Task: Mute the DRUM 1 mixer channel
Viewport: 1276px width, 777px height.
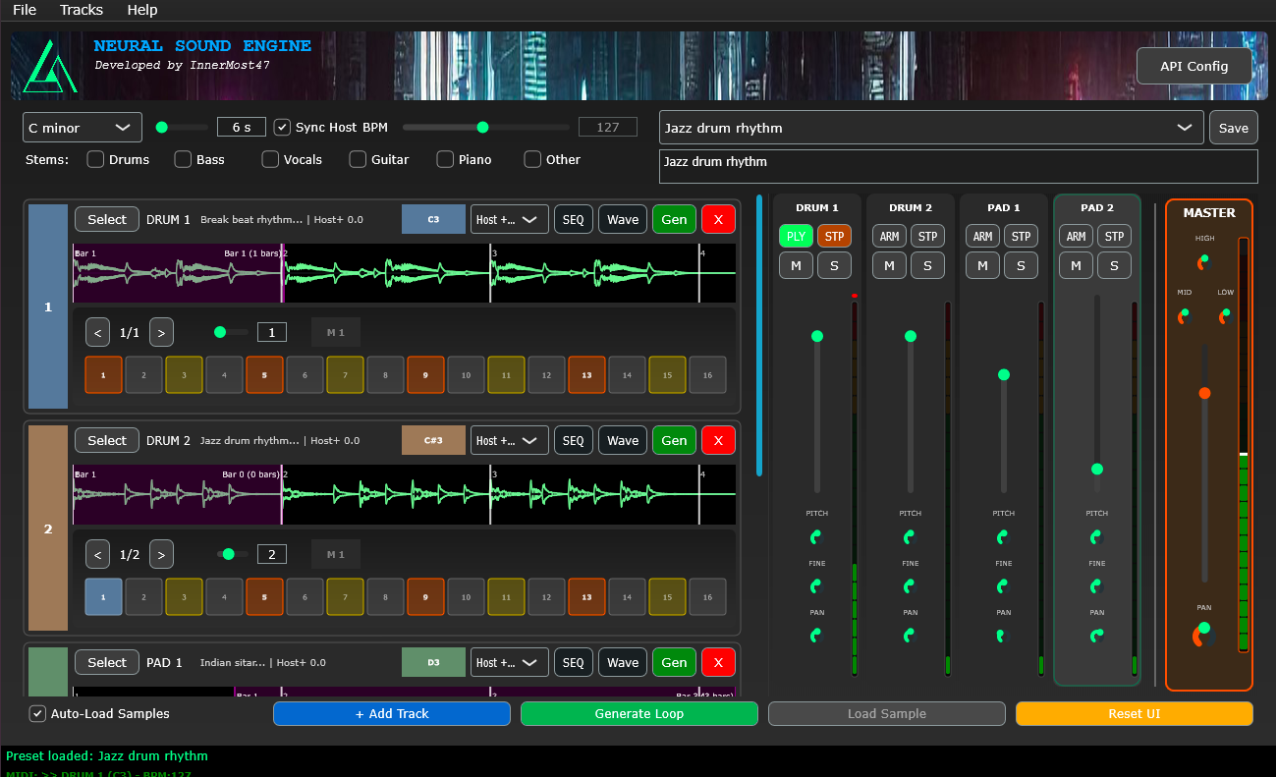Action: [x=796, y=265]
